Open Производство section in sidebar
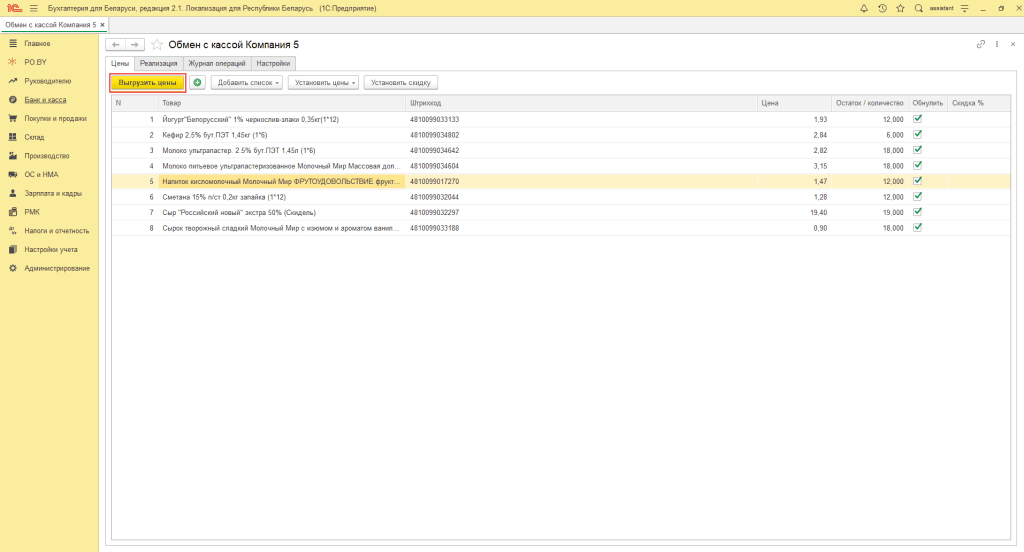 (x=49, y=156)
